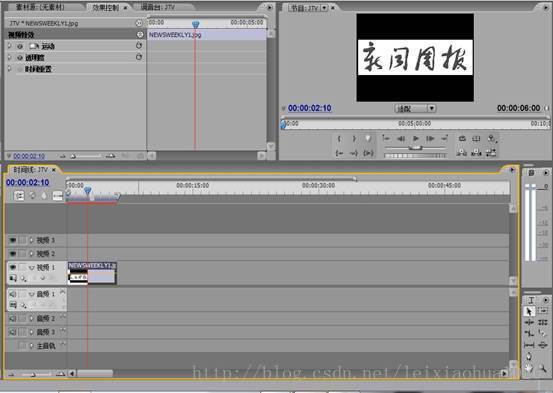553x393 pixels.
Task: Expand the 时间重置 effect properties
Action: (x=10, y=69)
